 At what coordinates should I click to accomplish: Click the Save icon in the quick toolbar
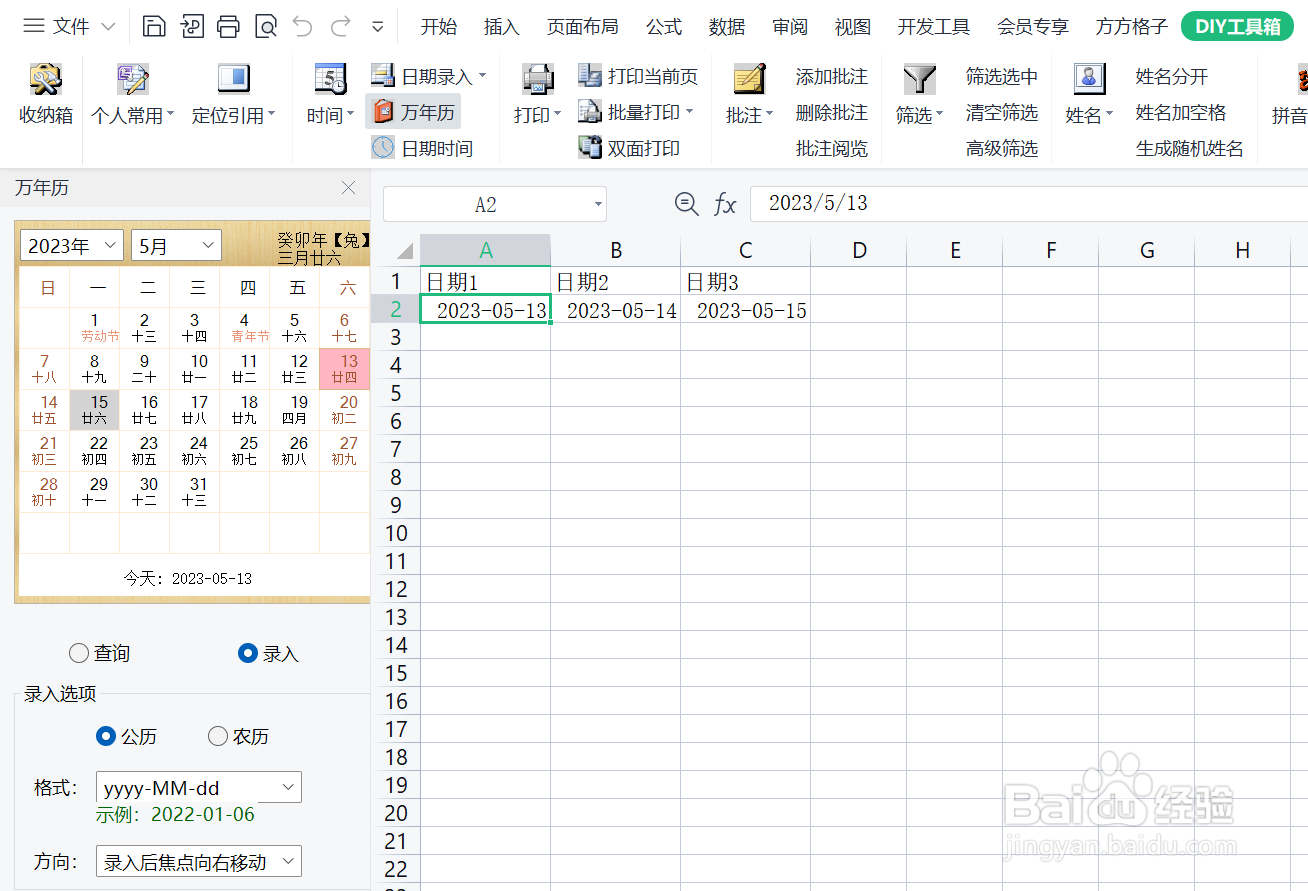point(153,26)
